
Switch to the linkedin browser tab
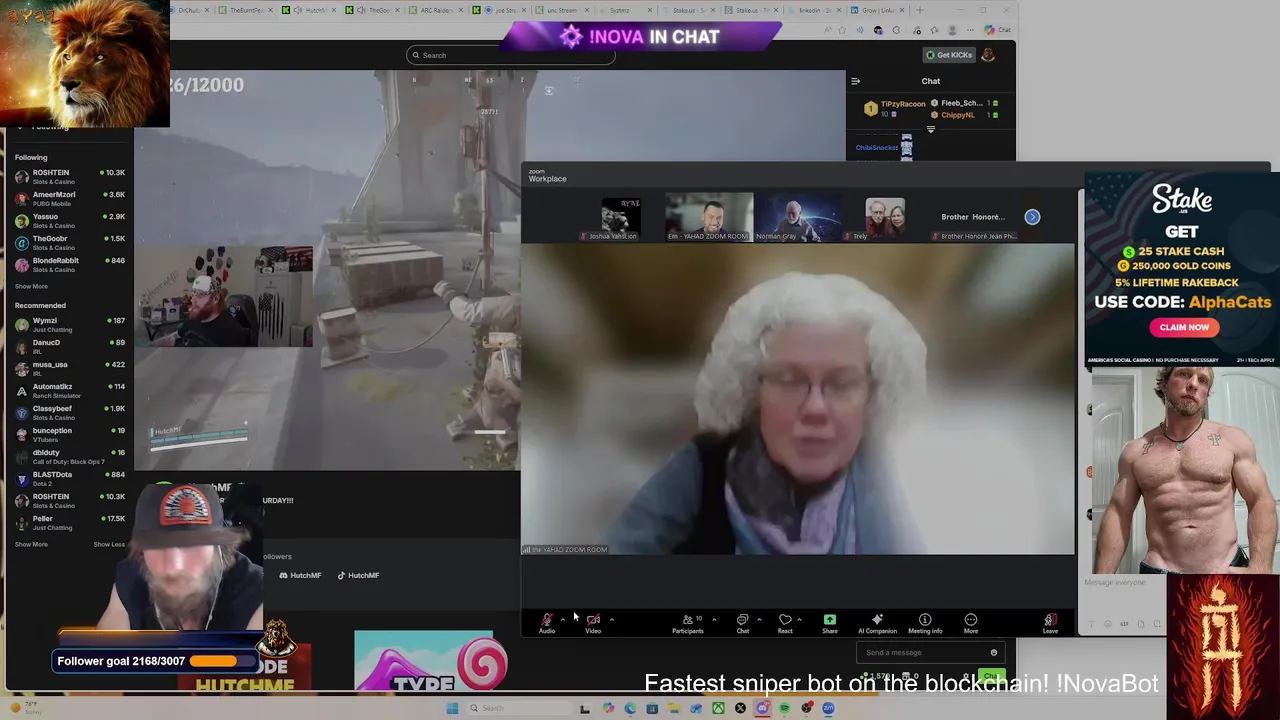click(x=814, y=10)
